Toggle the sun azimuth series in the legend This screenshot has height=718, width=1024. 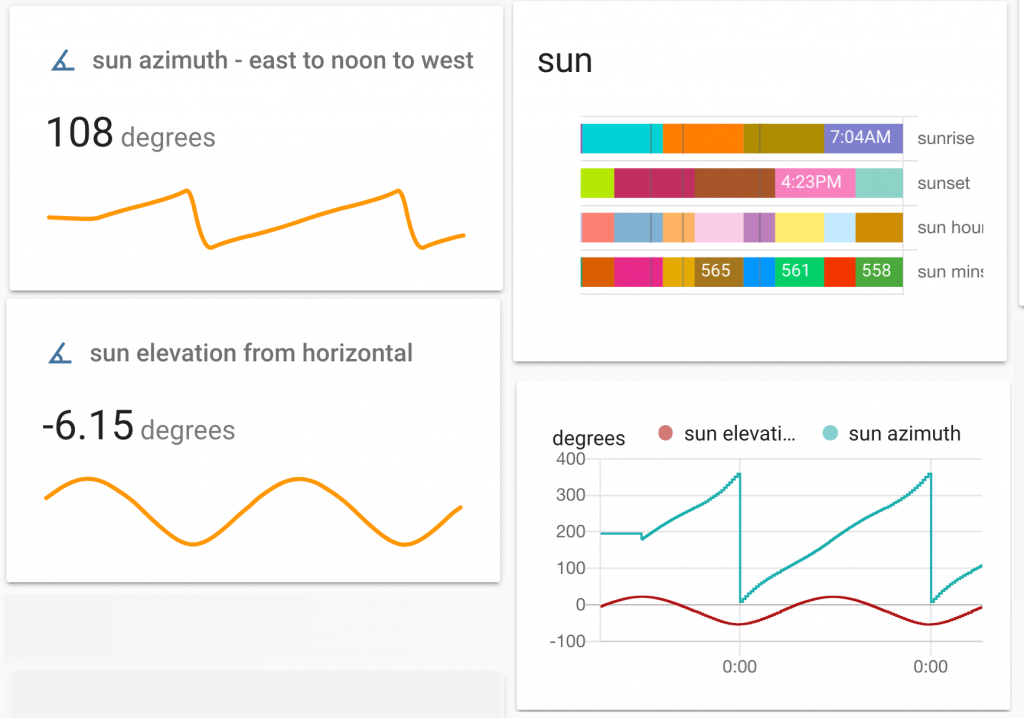click(905, 434)
